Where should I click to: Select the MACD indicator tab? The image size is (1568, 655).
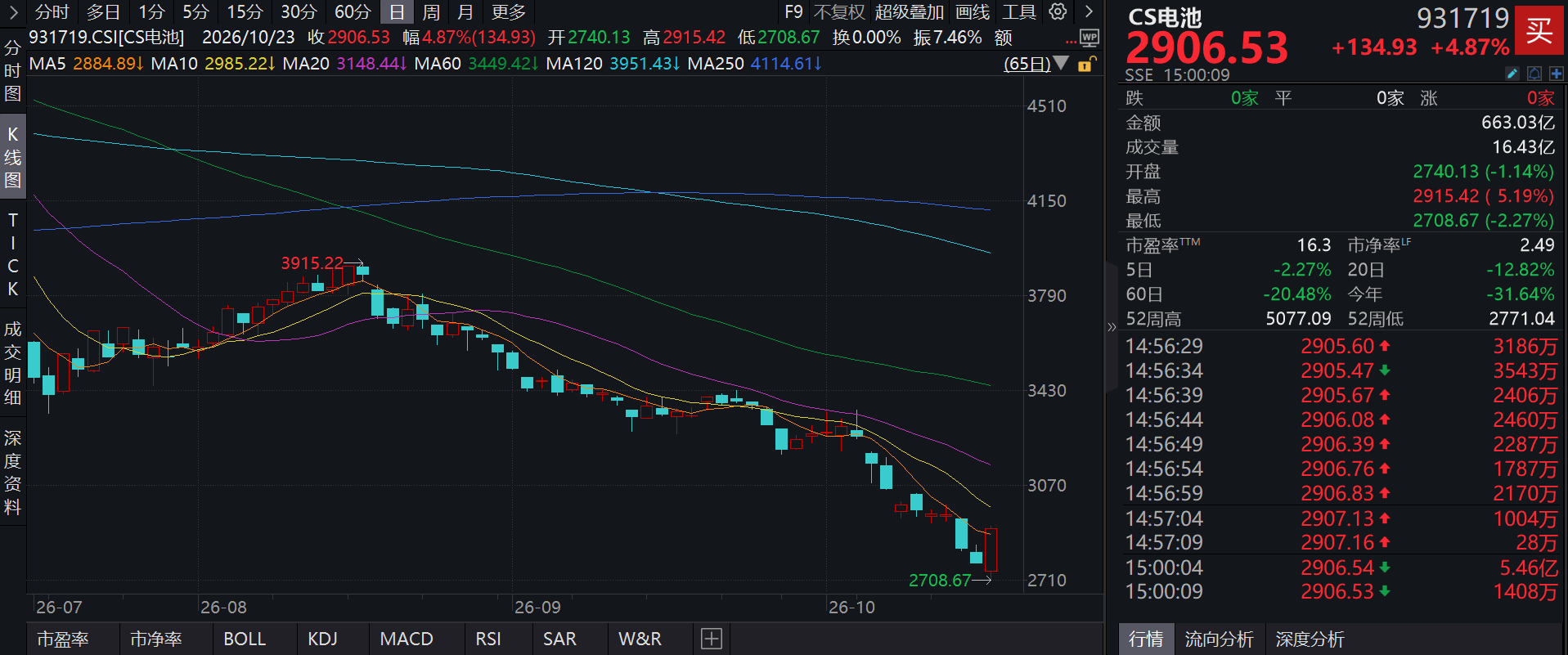click(407, 639)
